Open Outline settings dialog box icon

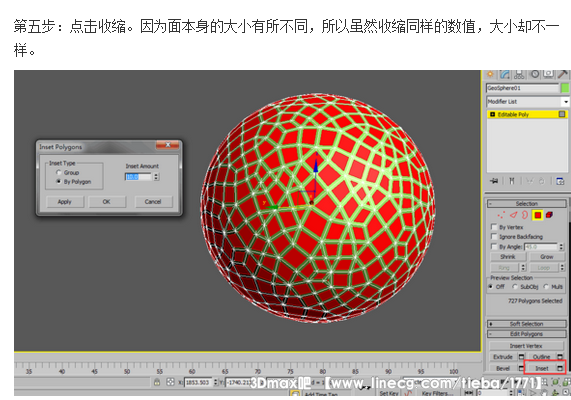(560, 357)
